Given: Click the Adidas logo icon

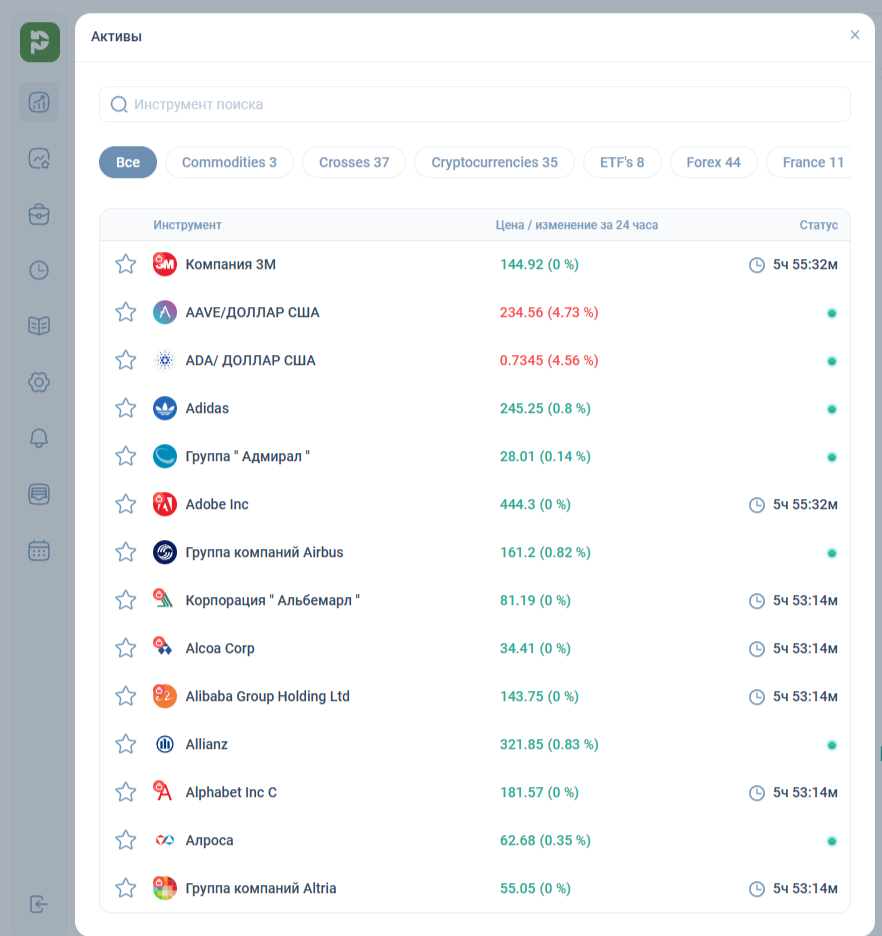Looking at the screenshot, I should tap(165, 408).
